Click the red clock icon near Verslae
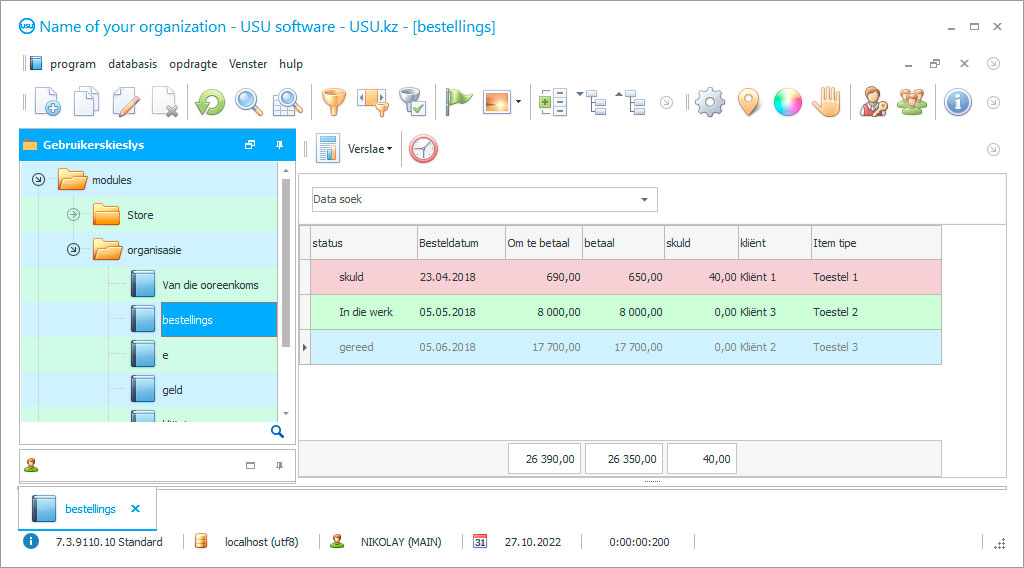Viewport: 1024px width, 568px height. pos(423,149)
